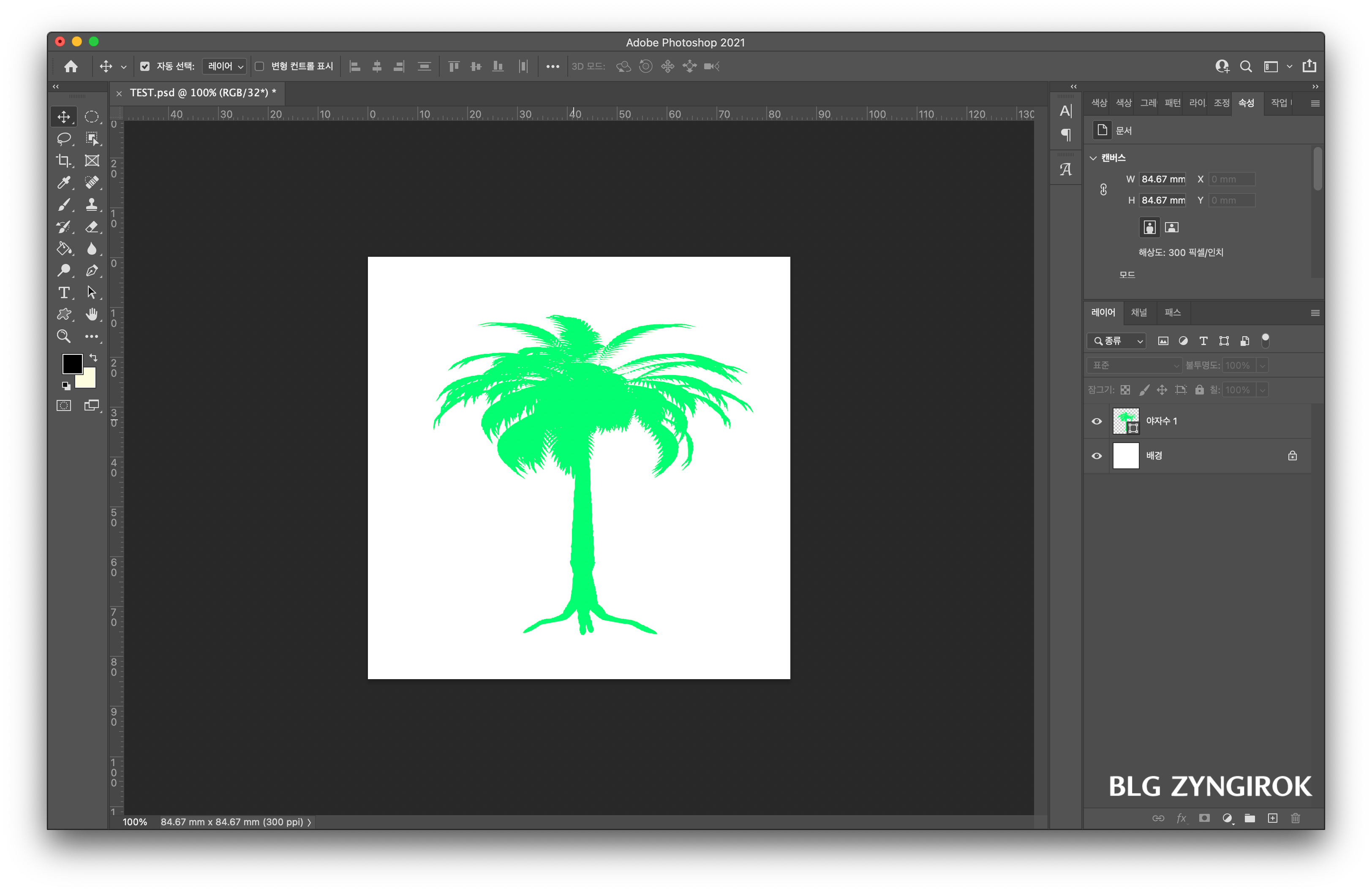Hide the 야자수 1 layer

click(1097, 421)
